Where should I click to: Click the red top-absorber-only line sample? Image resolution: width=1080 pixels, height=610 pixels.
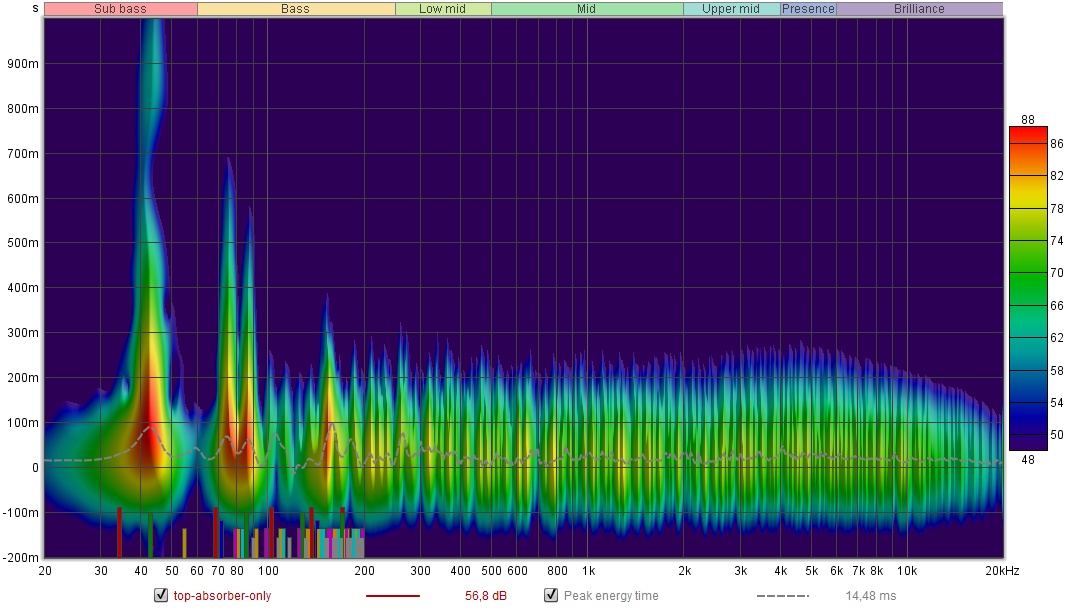392,596
